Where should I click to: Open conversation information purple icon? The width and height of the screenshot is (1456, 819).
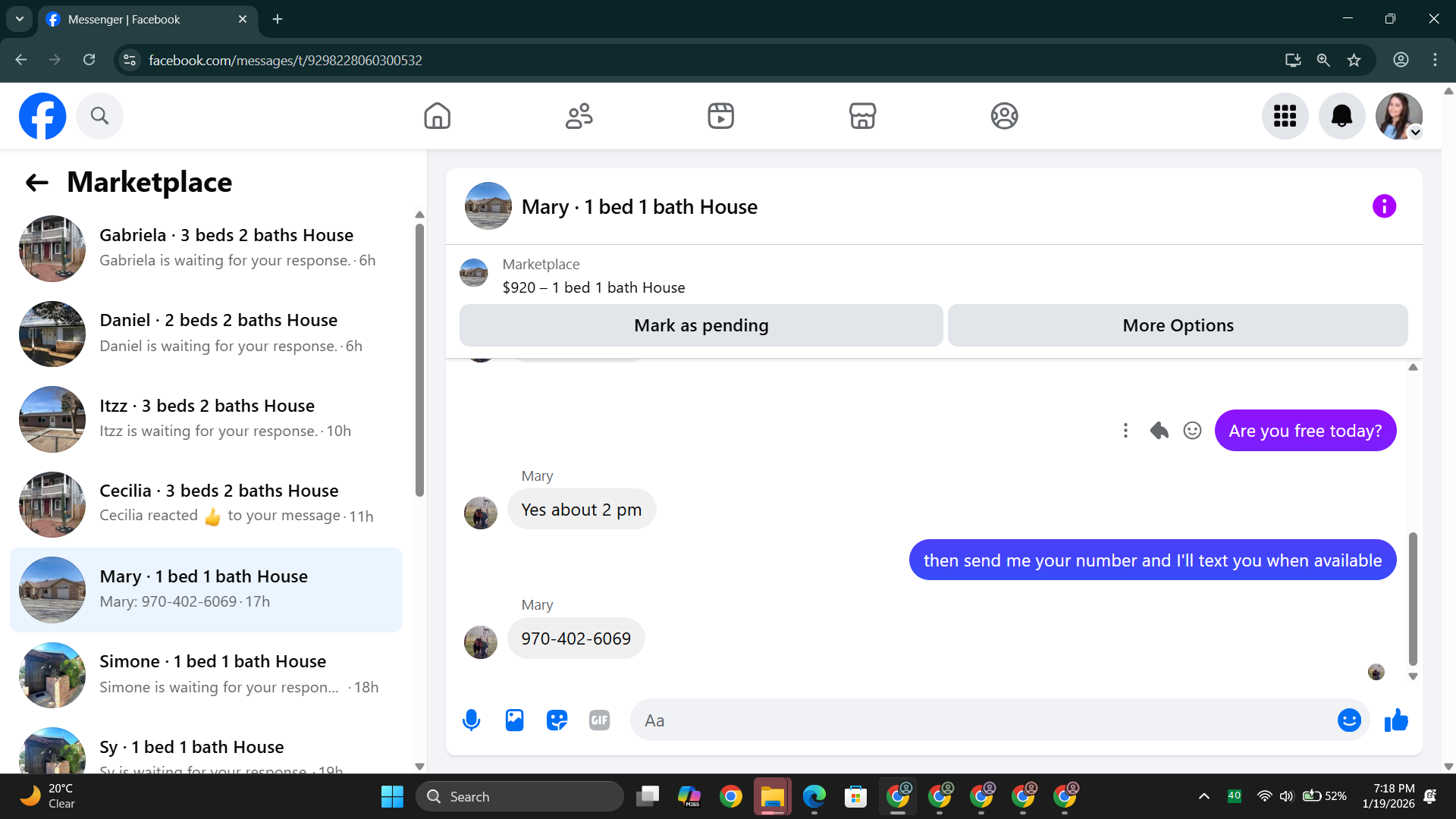[1384, 206]
